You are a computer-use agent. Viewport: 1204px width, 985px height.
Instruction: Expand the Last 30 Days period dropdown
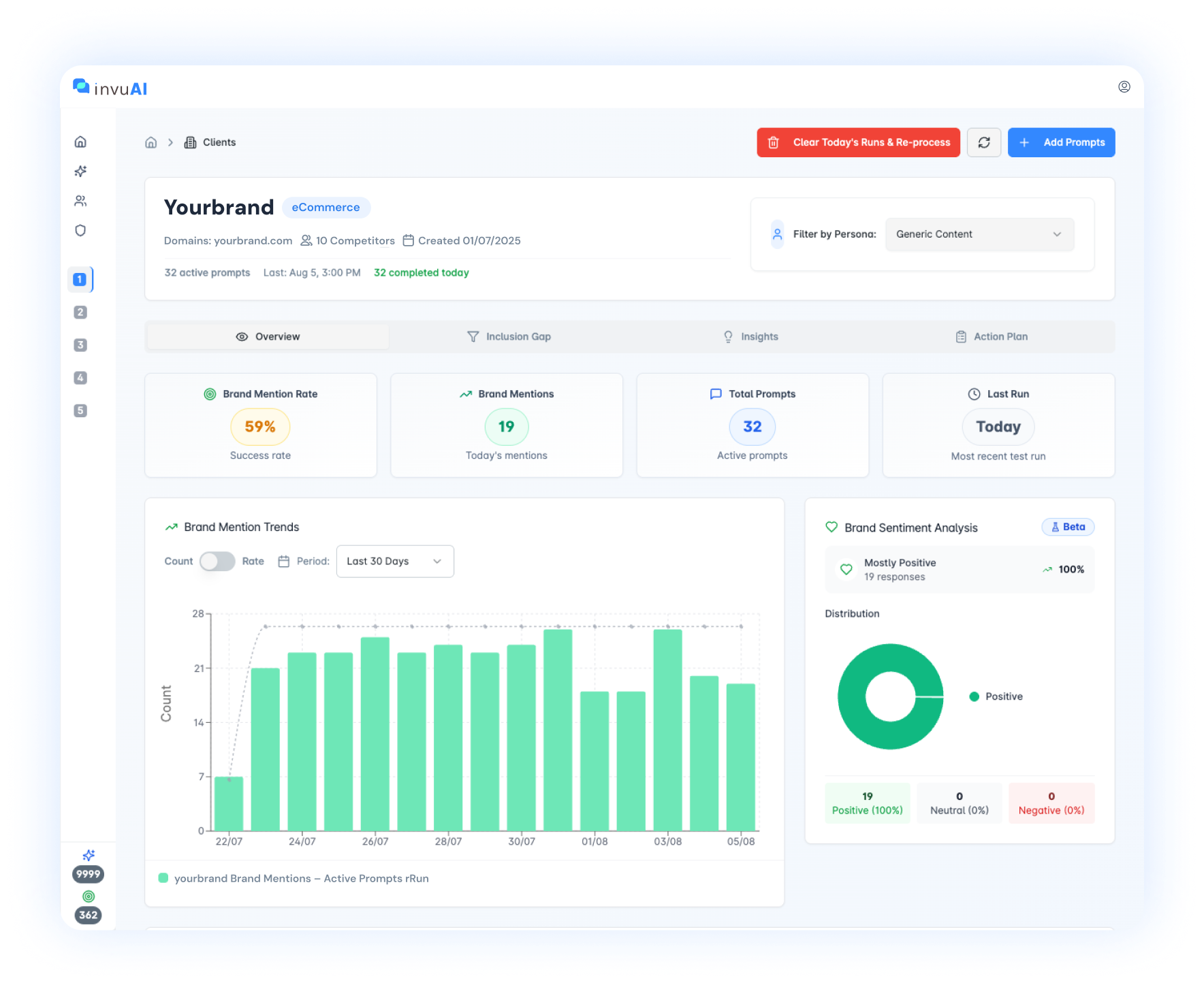coord(394,562)
